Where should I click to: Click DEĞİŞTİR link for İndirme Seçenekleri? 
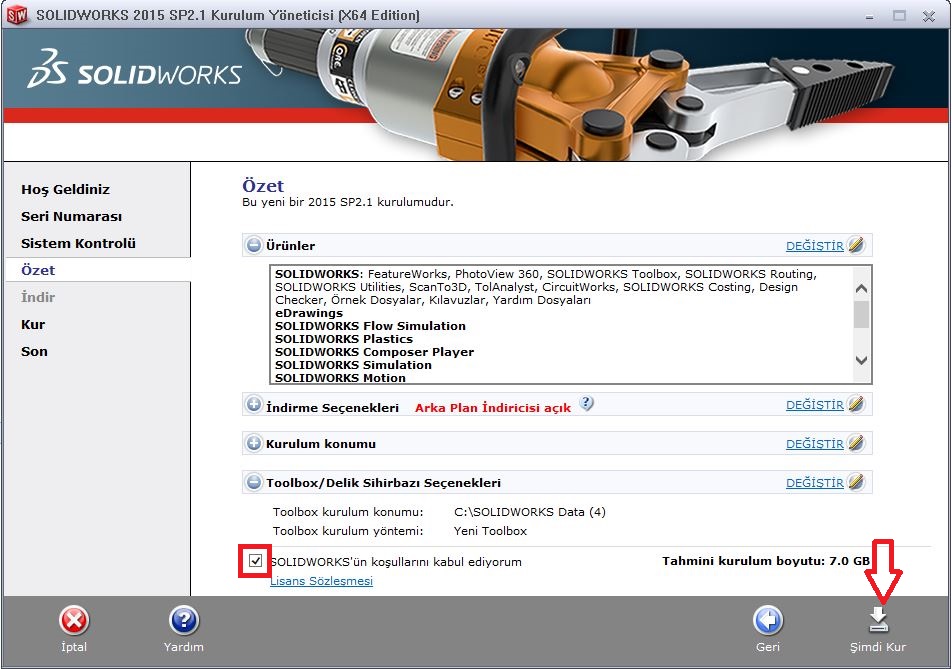815,405
